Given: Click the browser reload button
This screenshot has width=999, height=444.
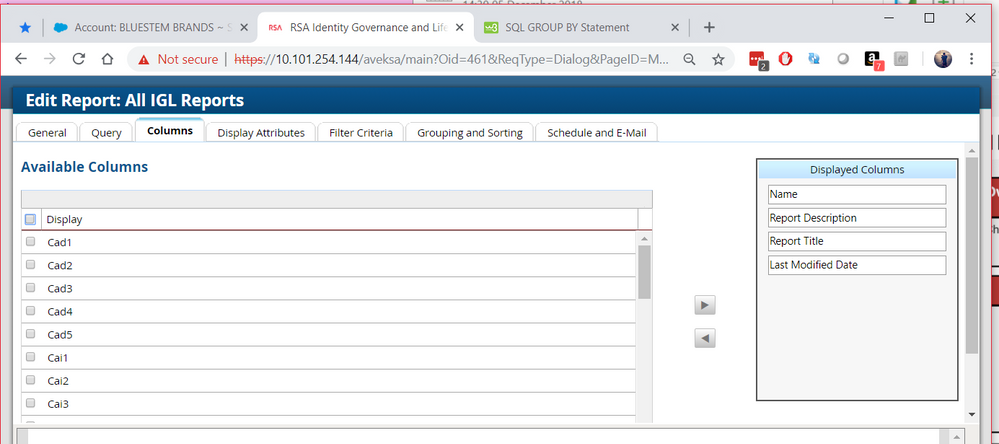Looking at the screenshot, I should (78, 60).
